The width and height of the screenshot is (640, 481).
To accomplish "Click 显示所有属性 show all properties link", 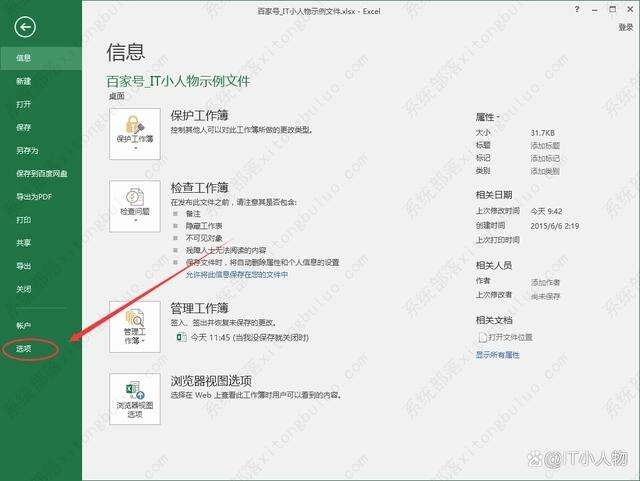I will pos(498,355).
